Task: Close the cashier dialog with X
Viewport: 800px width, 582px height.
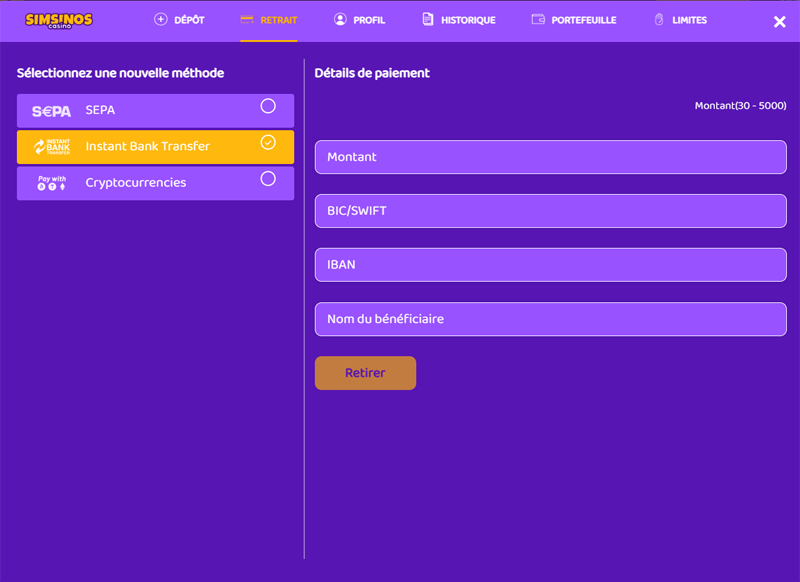Action: click(780, 22)
